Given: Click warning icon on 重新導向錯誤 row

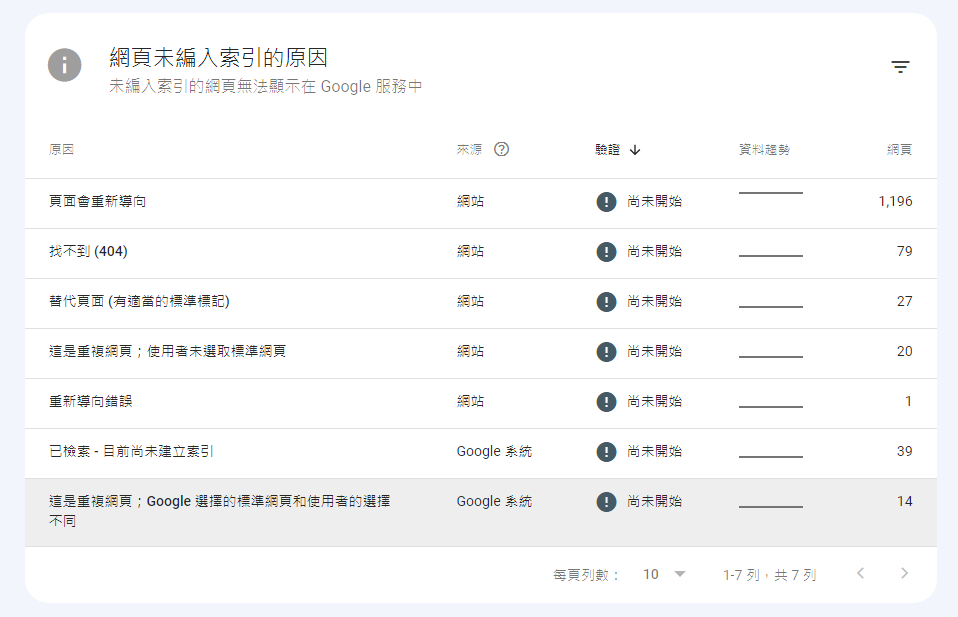Looking at the screenshot, I should 606,402.
